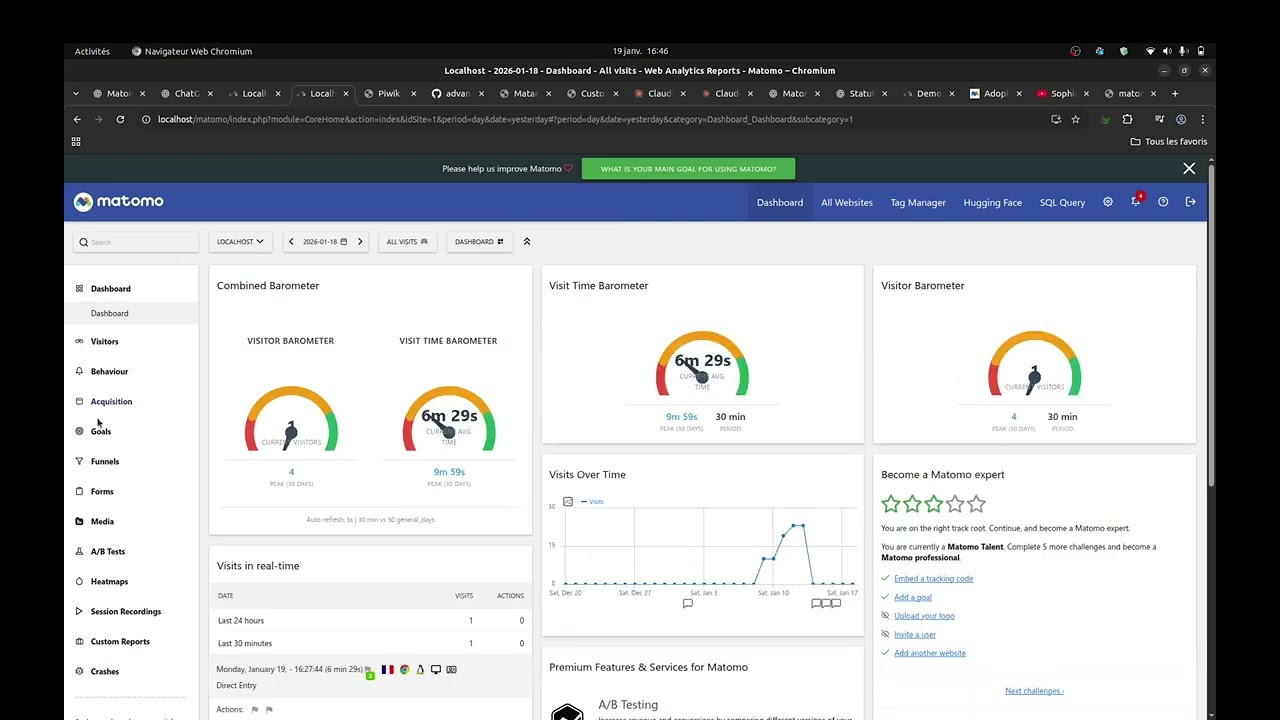The image size is (1280, 720).
Task: Toggle the hidden Upload your logo challenge eye
Action: click(x=885, y=616)
